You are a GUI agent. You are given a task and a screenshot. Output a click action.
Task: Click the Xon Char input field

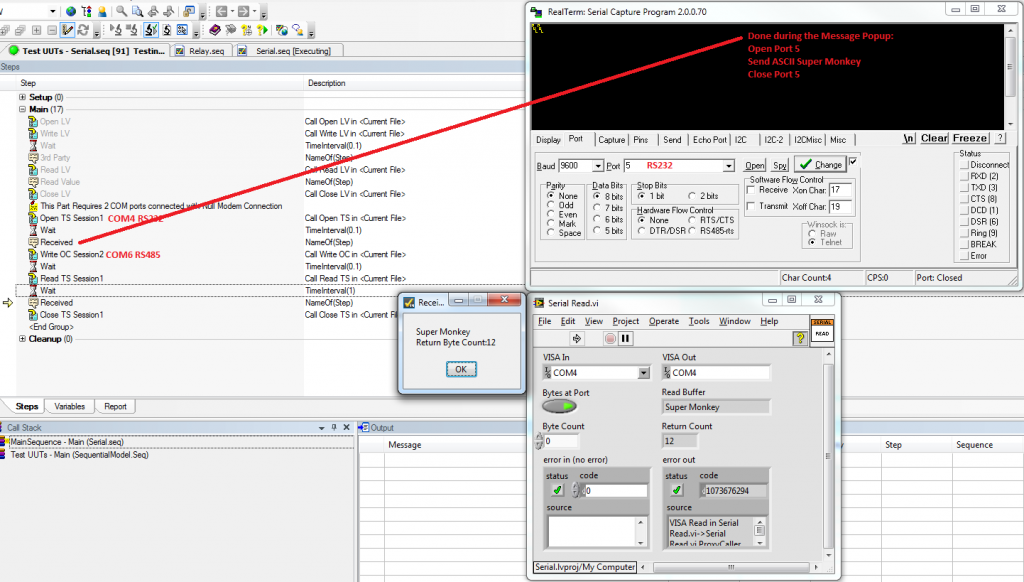(840, 190)
